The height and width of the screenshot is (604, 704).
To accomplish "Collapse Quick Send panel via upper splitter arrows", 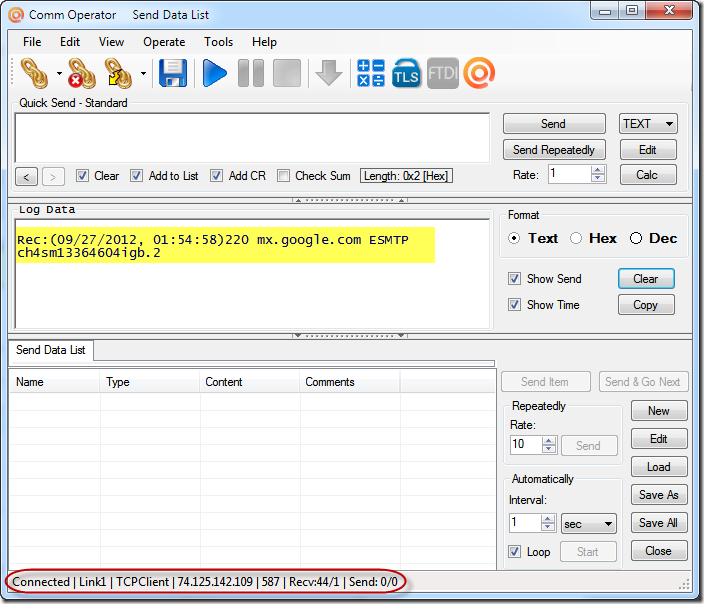I will point(350,200).
